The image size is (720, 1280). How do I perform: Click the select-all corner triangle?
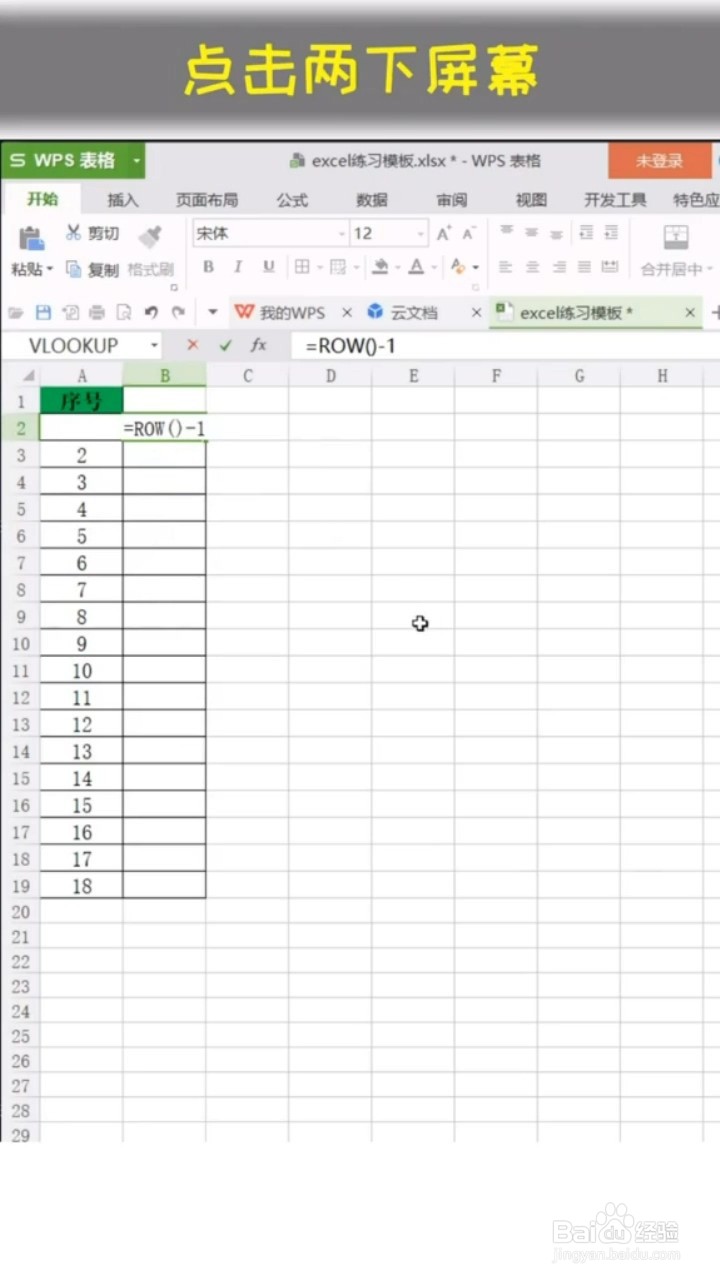(x=27, y=376)
